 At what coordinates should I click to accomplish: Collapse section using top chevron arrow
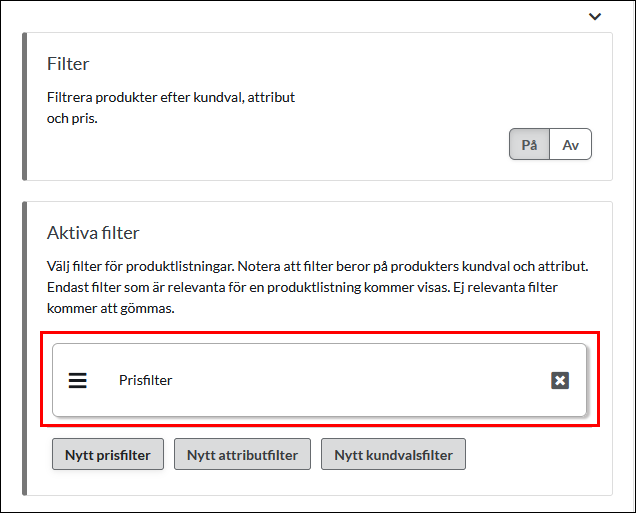pyautogui.click(x=595, y=16)
